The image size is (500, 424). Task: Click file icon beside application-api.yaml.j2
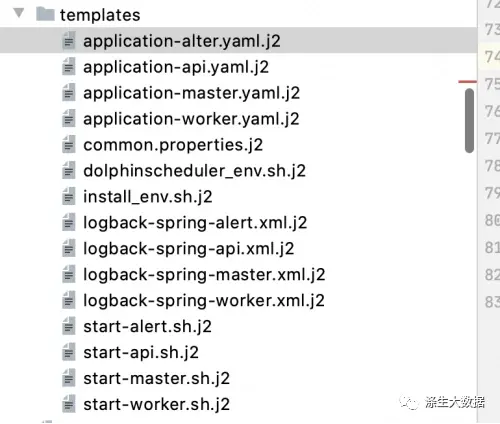tap(69, 67)
